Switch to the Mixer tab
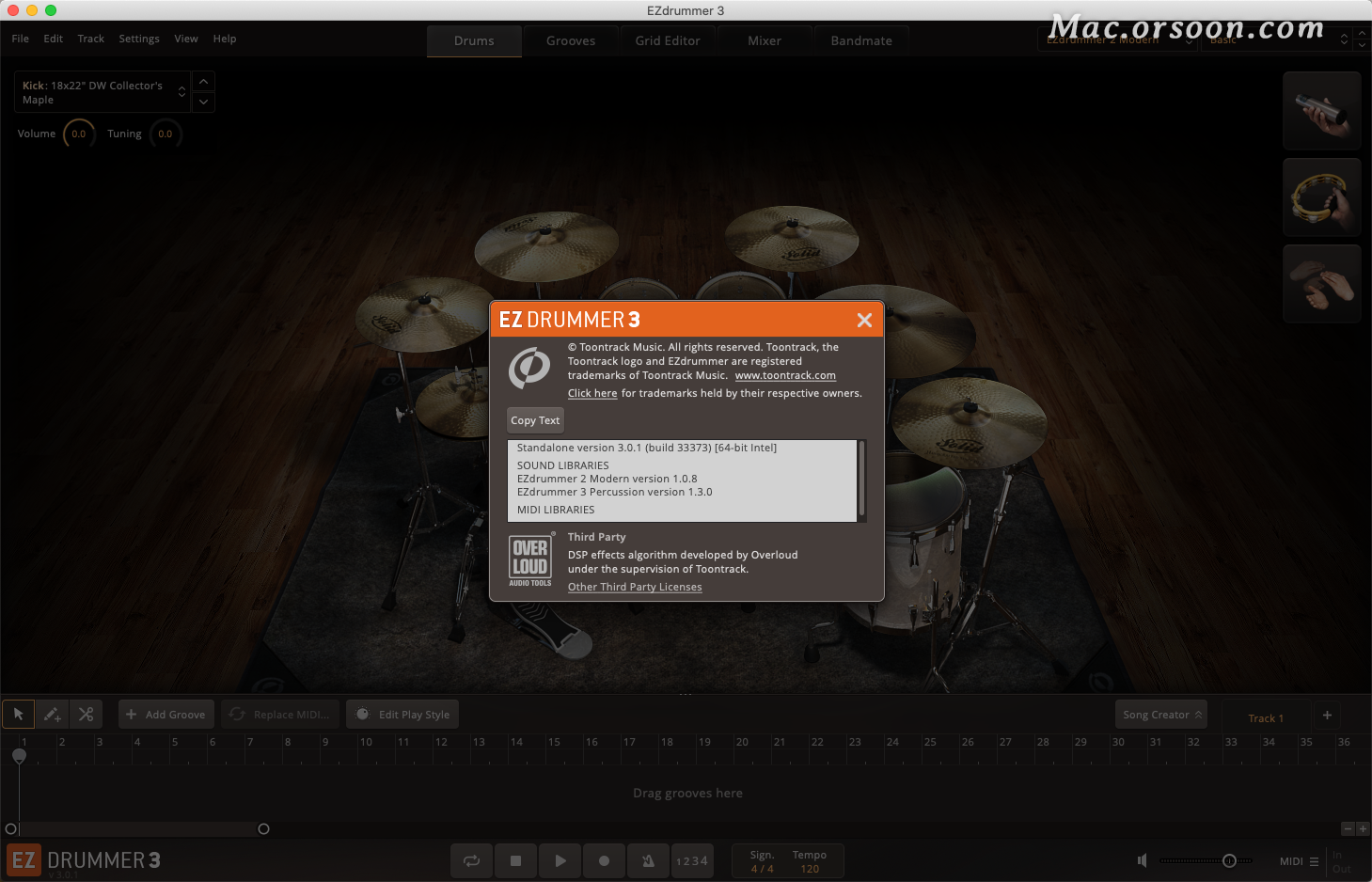 point(765,41)
